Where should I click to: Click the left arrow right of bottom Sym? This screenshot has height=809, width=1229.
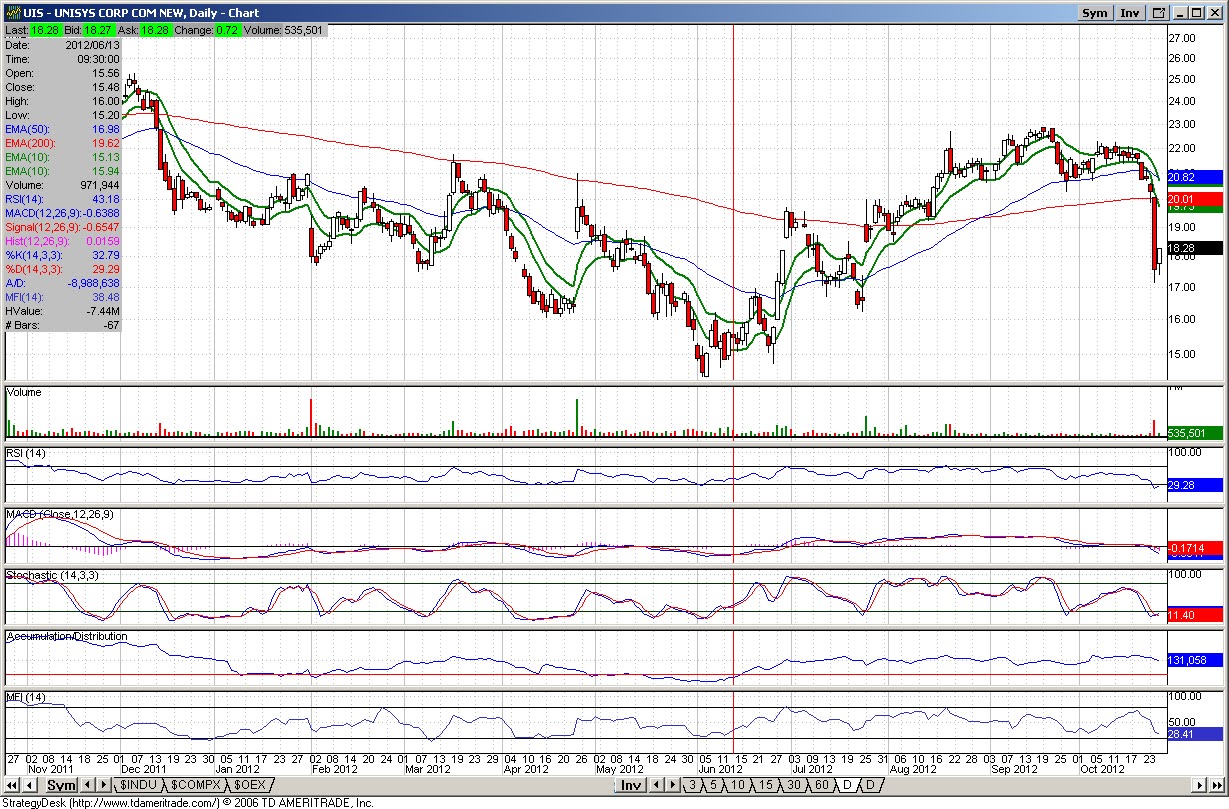click(86, 786)
